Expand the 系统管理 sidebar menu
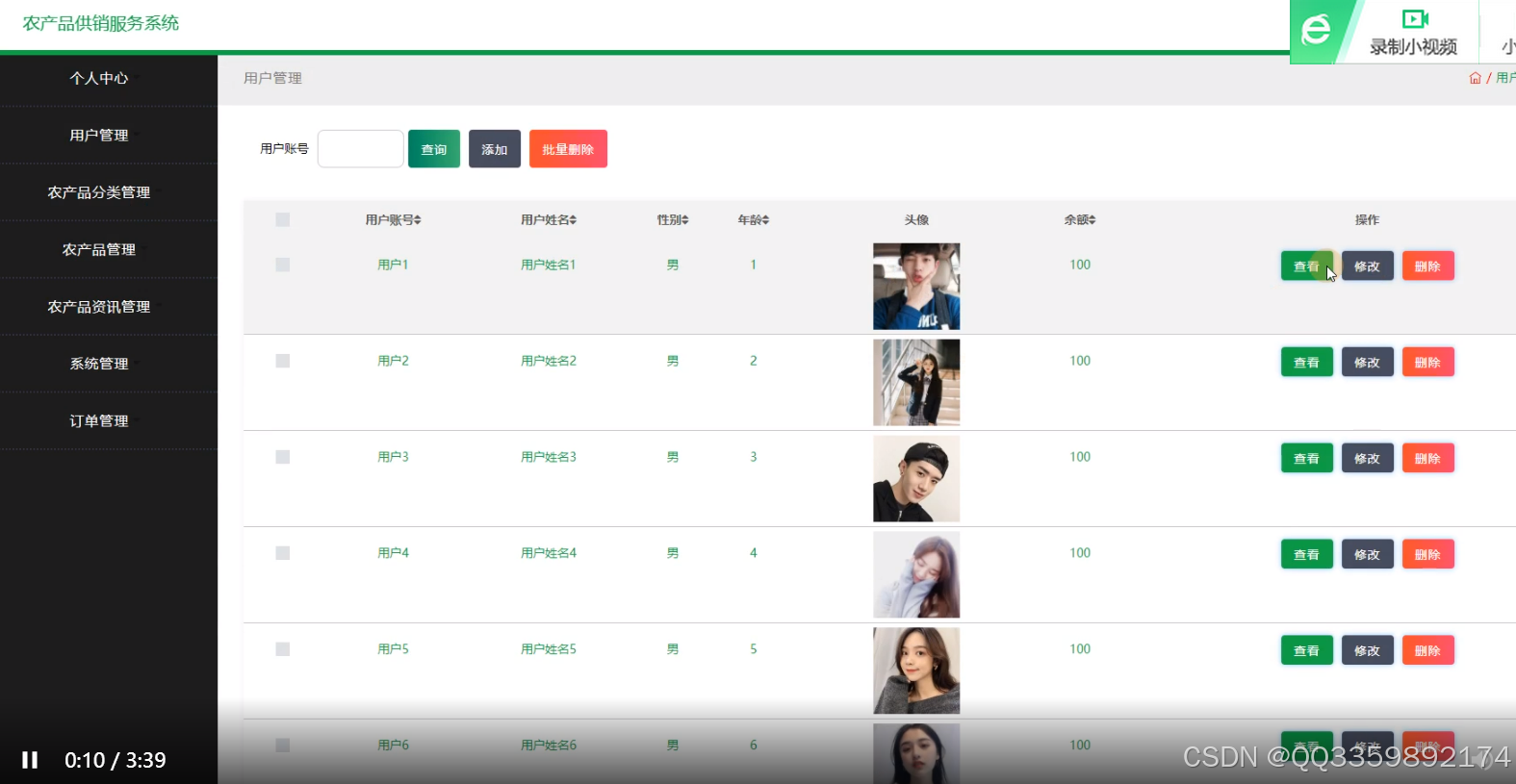Image resolution: width=1516 pixels, height=784 pixels. (99, 364)
